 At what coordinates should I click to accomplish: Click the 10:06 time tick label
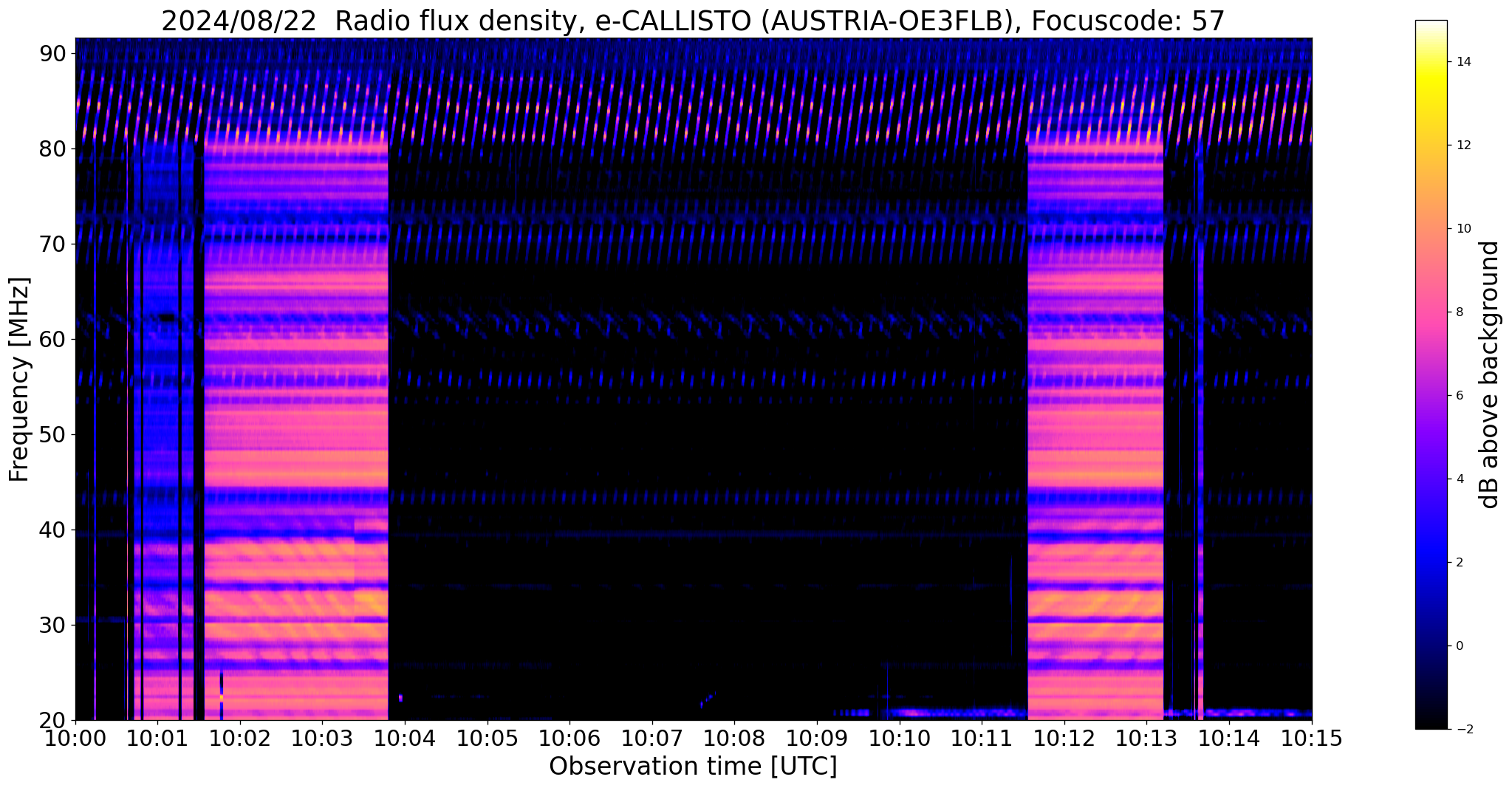(569, 738)
